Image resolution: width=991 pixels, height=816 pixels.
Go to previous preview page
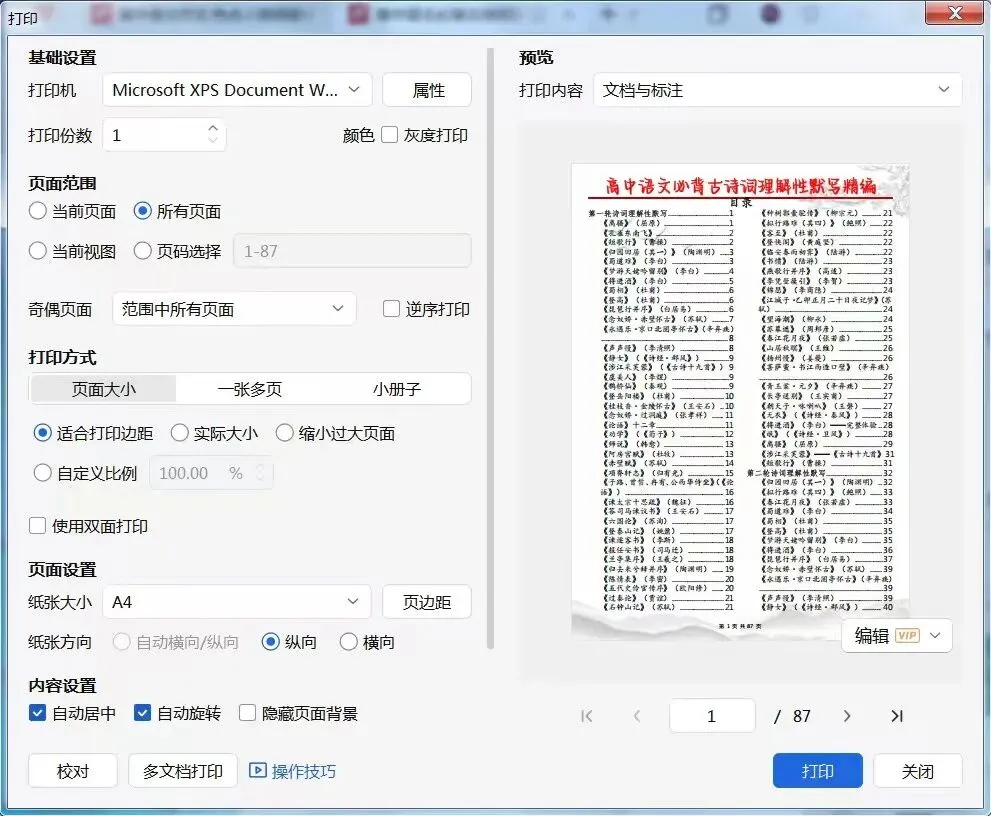(x=637, y=716)
